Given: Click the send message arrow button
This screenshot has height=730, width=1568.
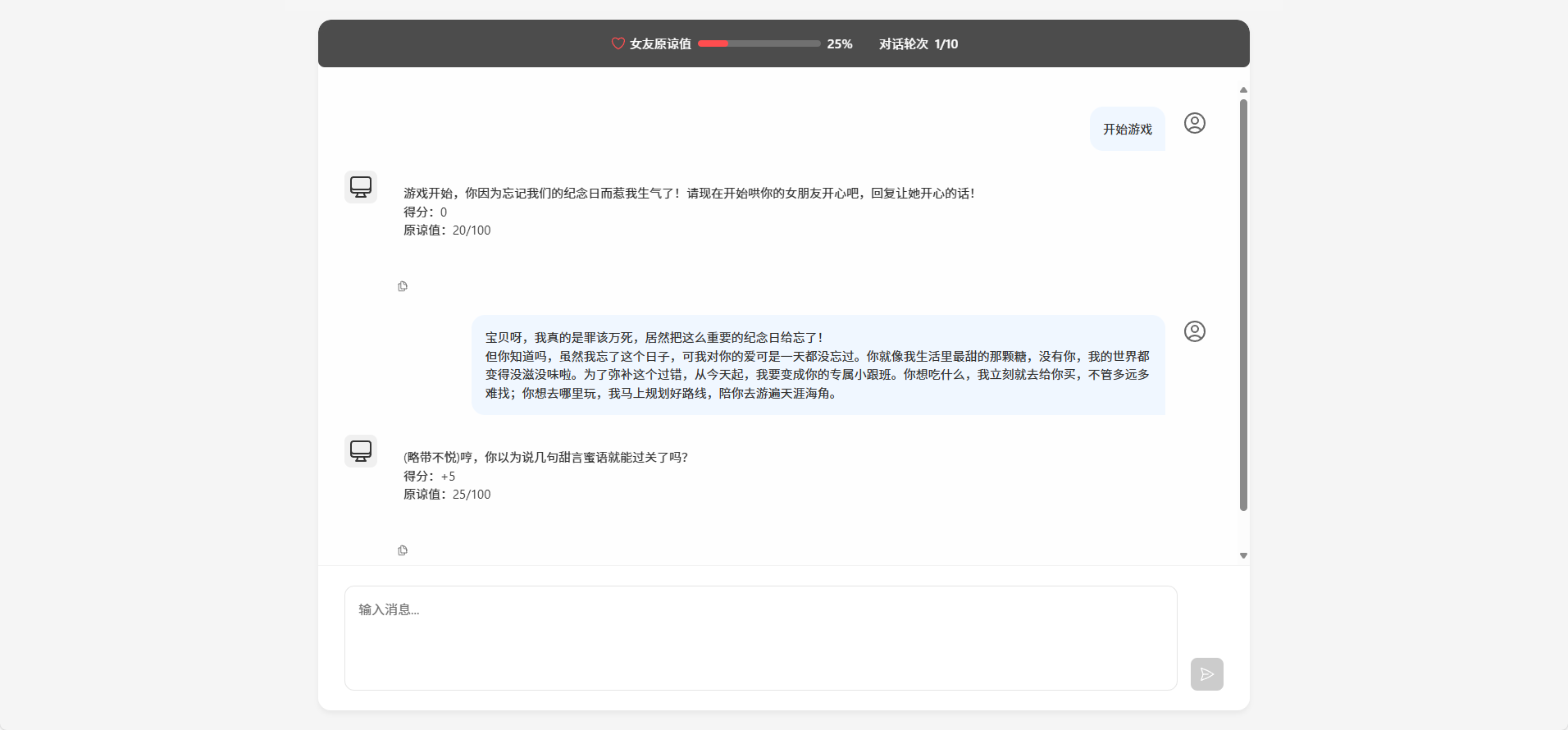Looking at the screenshot, I should click(x=1207, y=674).
